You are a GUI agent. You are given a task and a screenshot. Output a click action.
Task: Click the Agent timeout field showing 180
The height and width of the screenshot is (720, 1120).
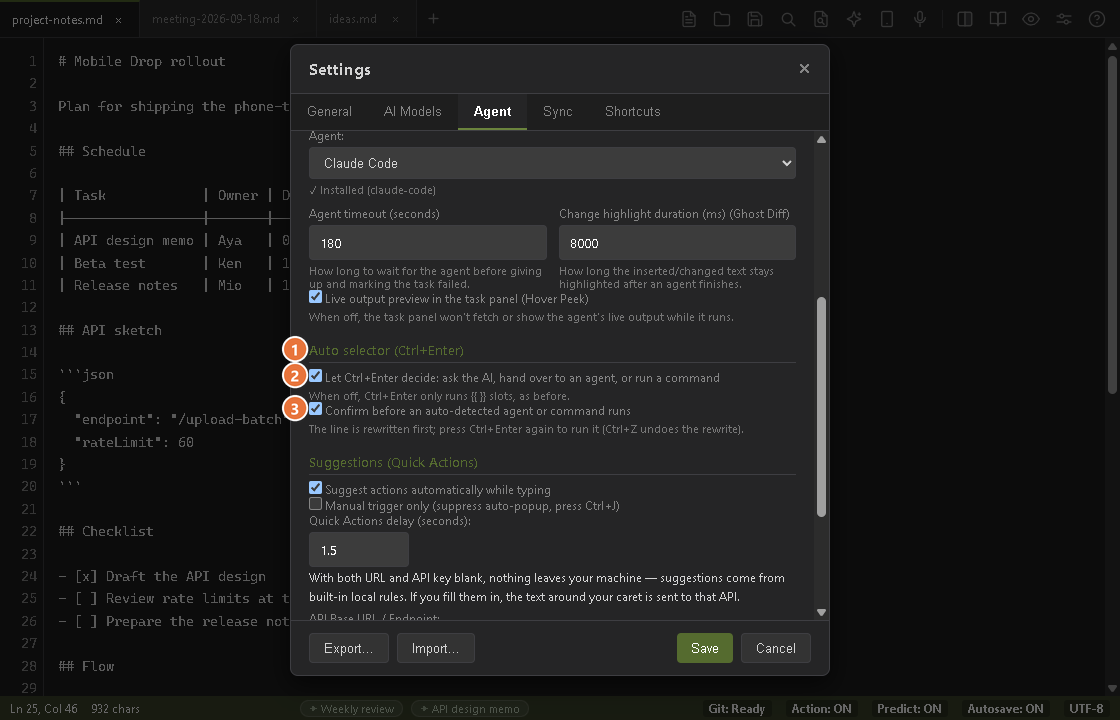[x=427, y=243]
